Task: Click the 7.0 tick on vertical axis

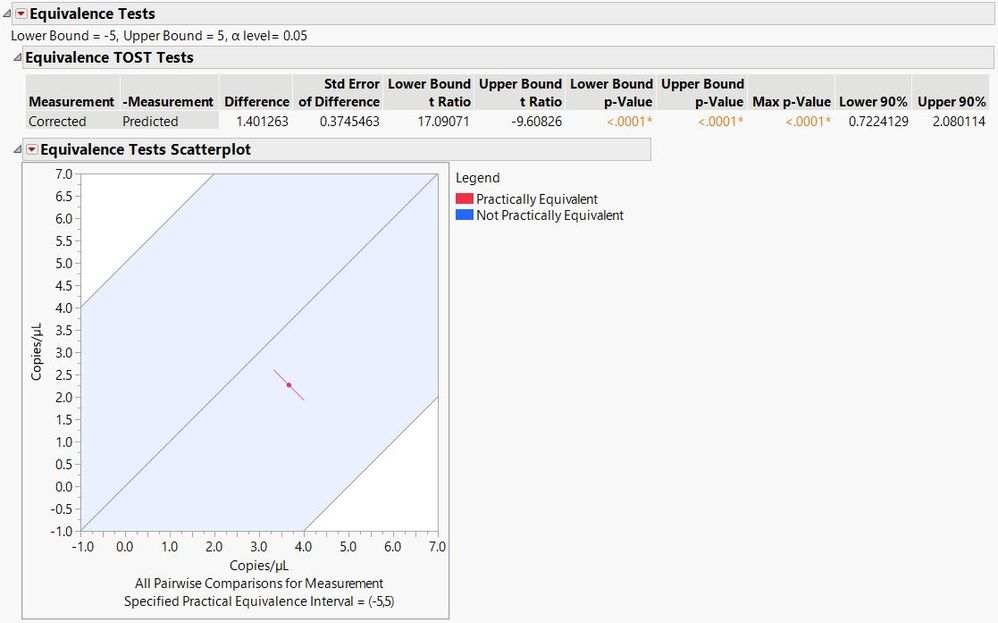Action: pos(64,174)
